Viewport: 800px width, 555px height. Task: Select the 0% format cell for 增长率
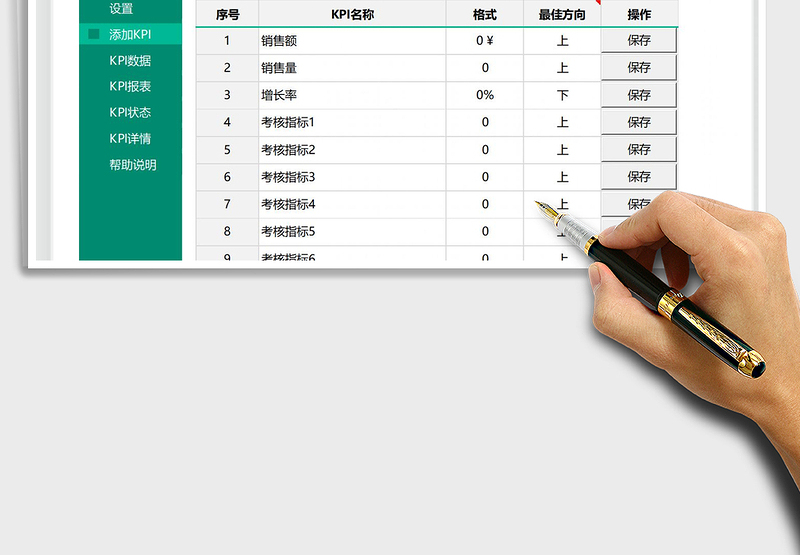(485, 95)
